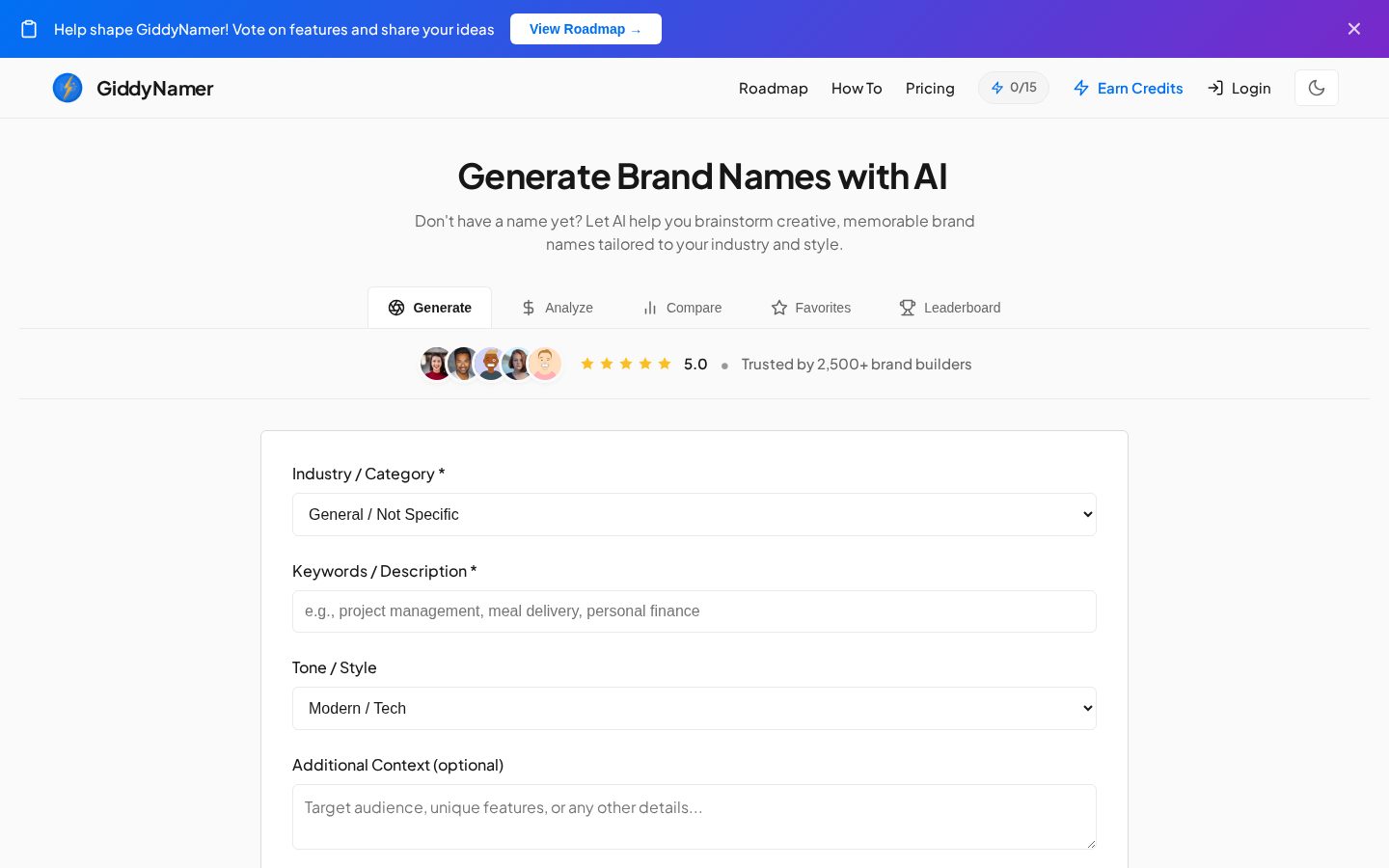The width and height of the screenshot is (1389, 868).
Task: Click the fifth gold rating star
Action: click(x=665, y=364)
